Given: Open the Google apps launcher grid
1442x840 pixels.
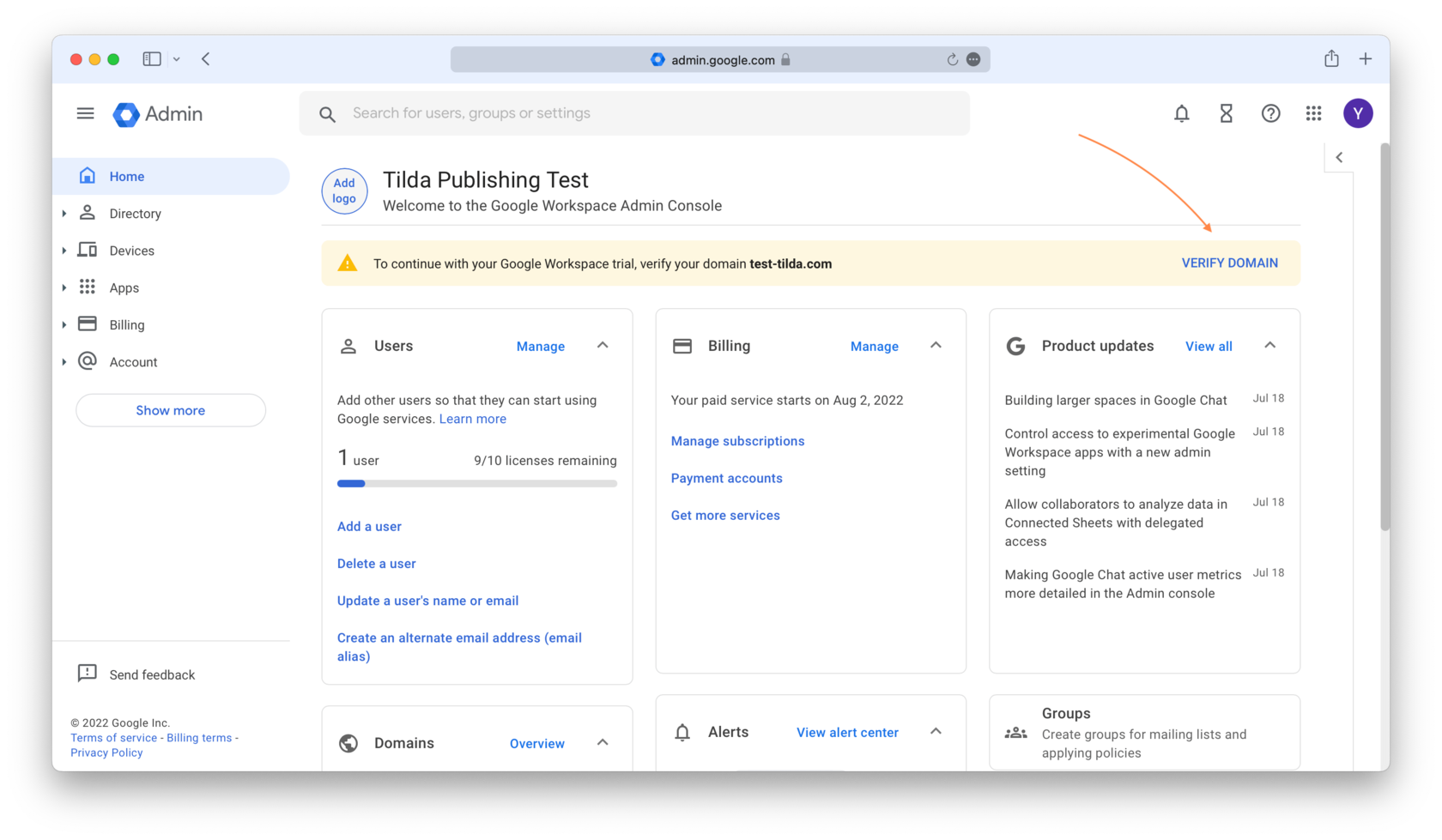Looking at the screenshot, I should tap(1313, 112).
